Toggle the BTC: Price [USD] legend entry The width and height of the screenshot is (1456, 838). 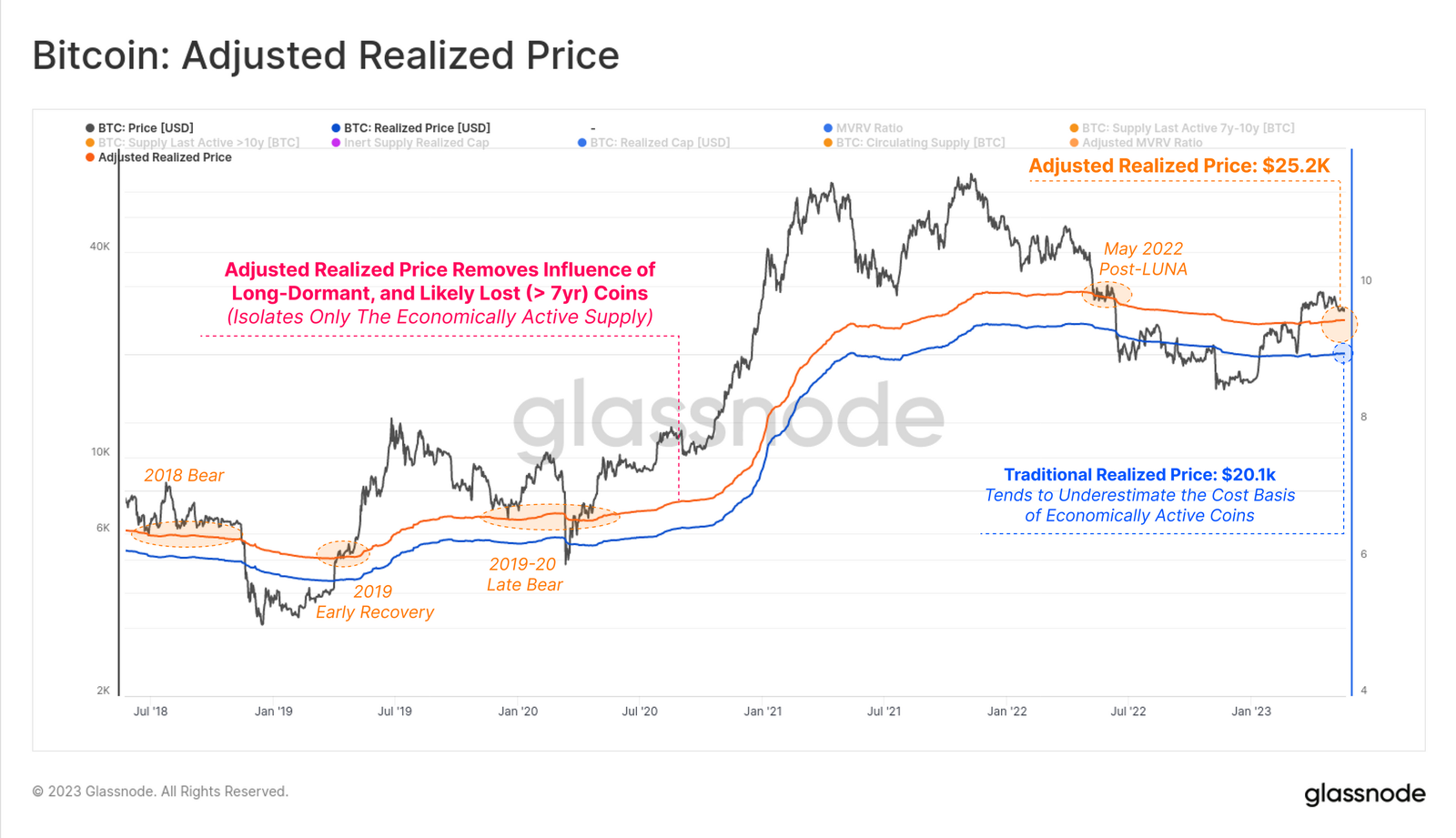click(x=139, y=128)
